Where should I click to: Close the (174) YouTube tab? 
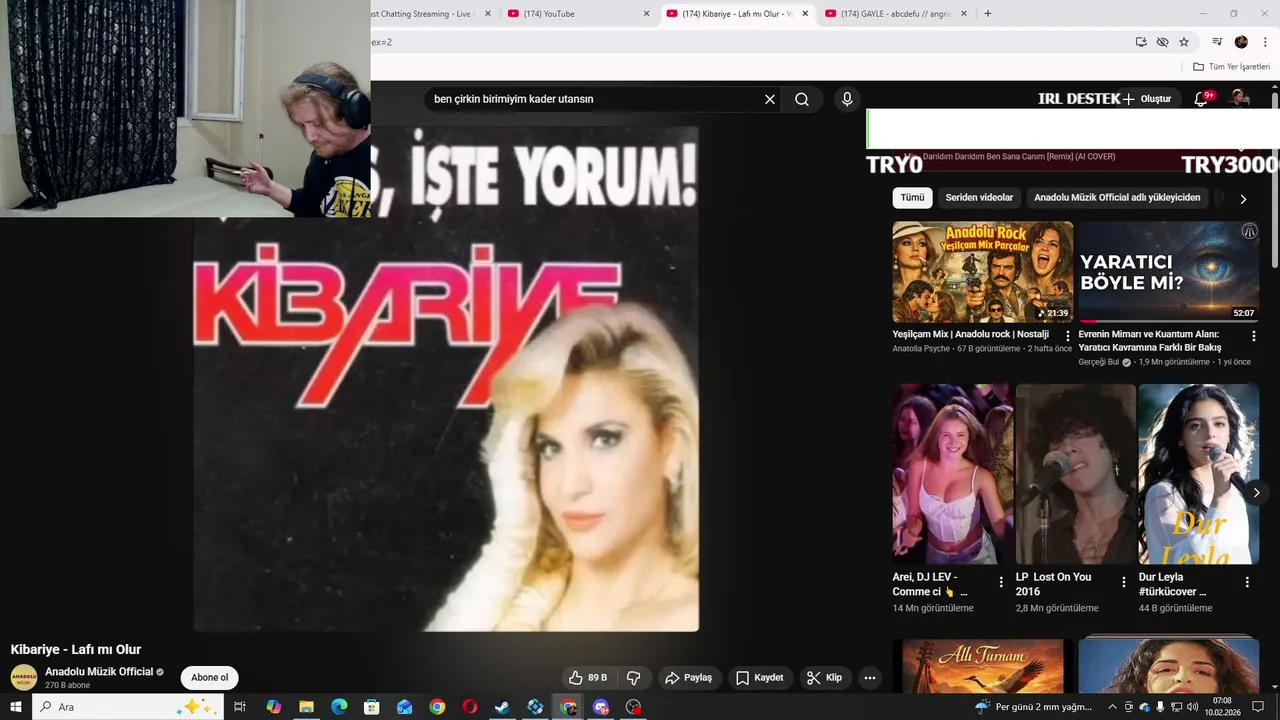(x=646, y=14)
